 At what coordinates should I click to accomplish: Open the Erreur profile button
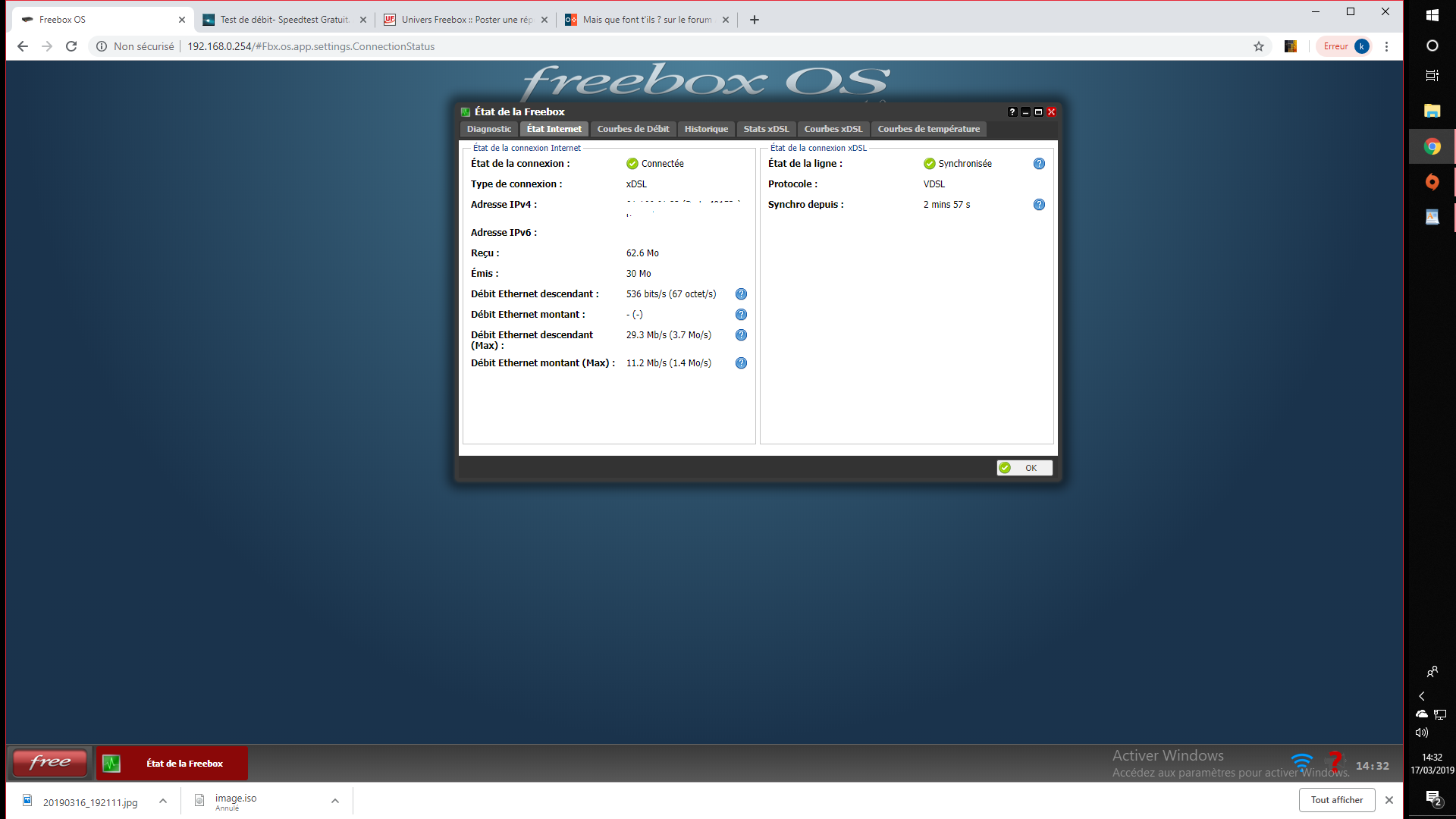1346,46
